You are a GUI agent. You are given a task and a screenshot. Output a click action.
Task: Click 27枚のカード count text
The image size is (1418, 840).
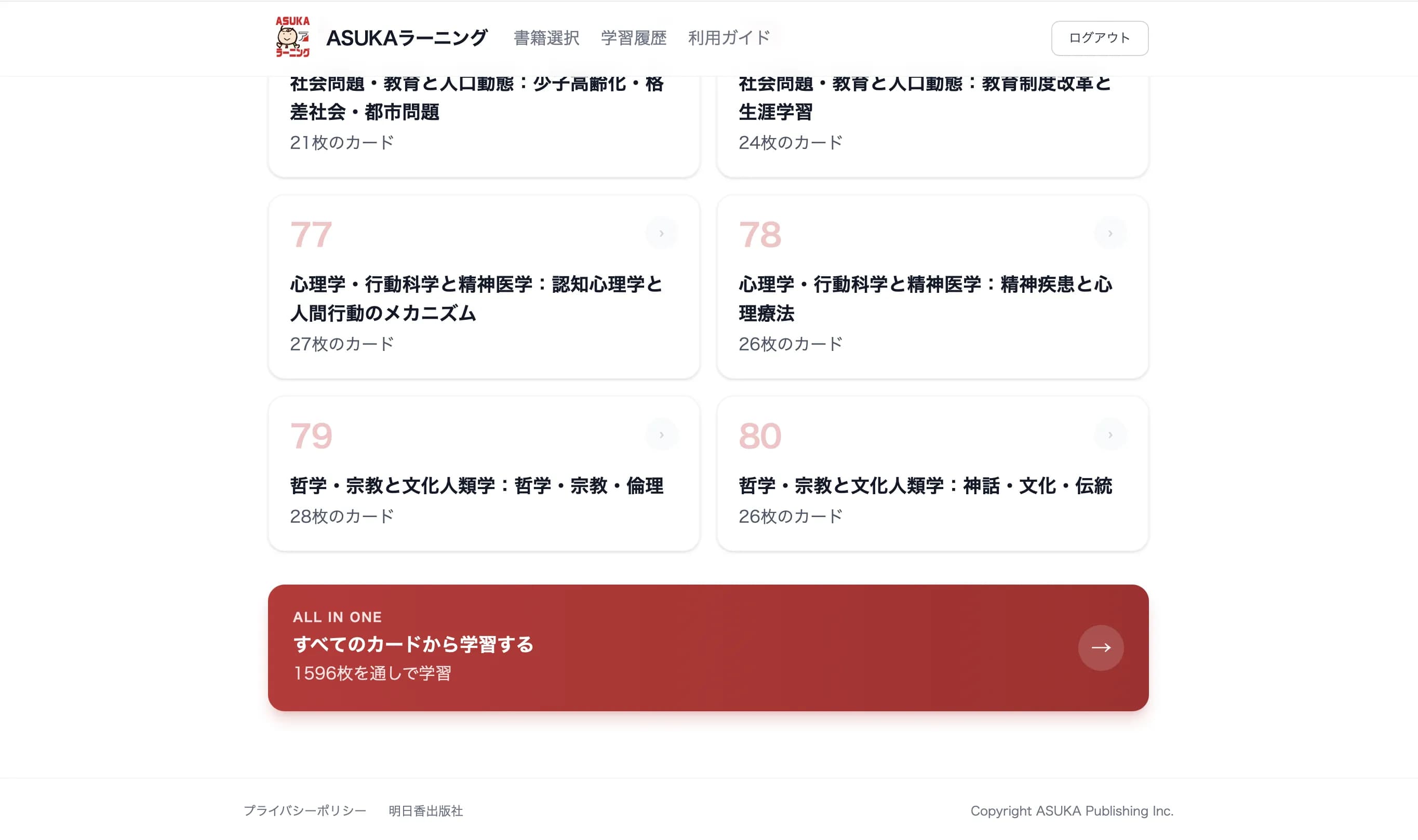tap(341, 344)
